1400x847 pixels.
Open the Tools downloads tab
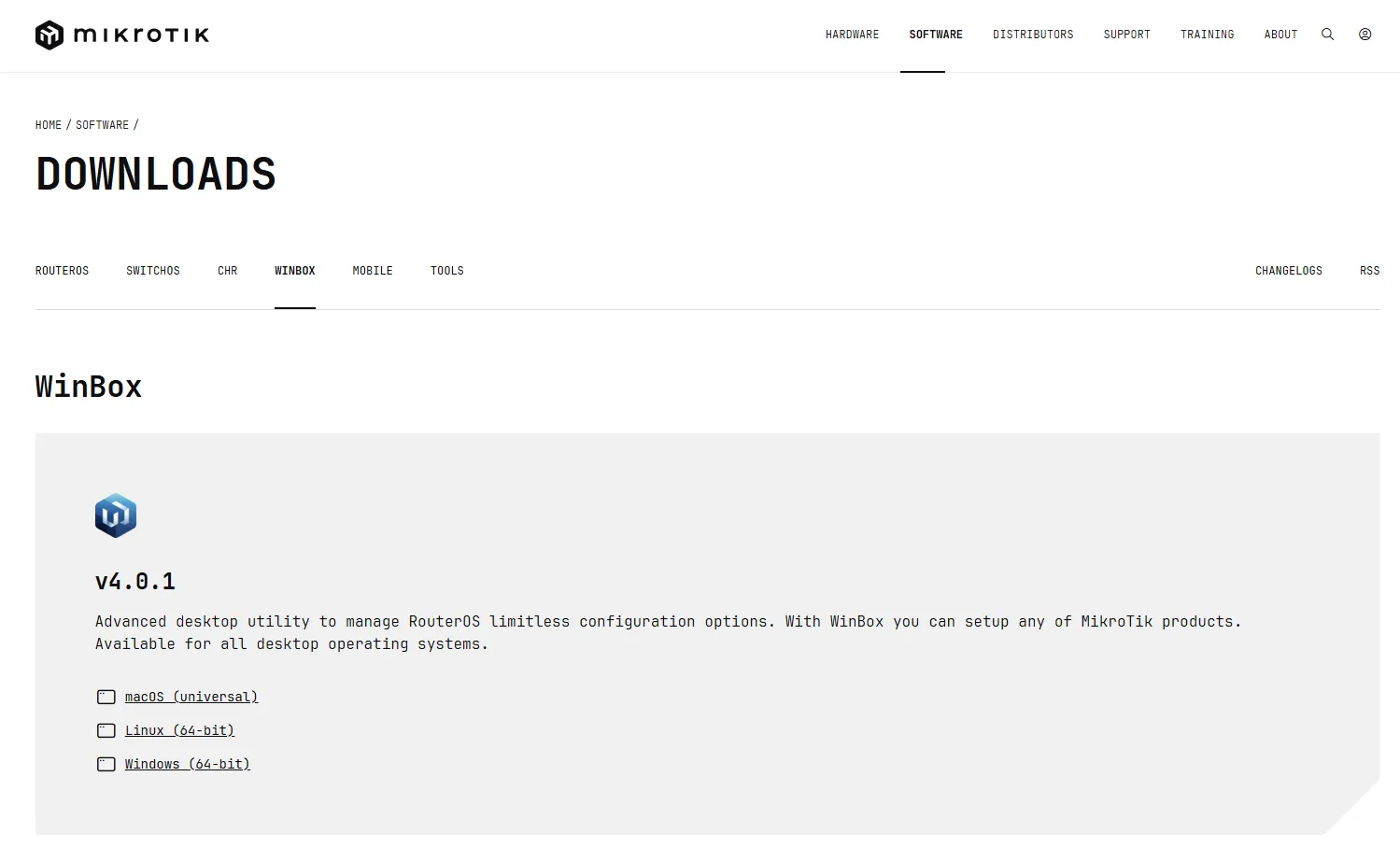point(446,271)
